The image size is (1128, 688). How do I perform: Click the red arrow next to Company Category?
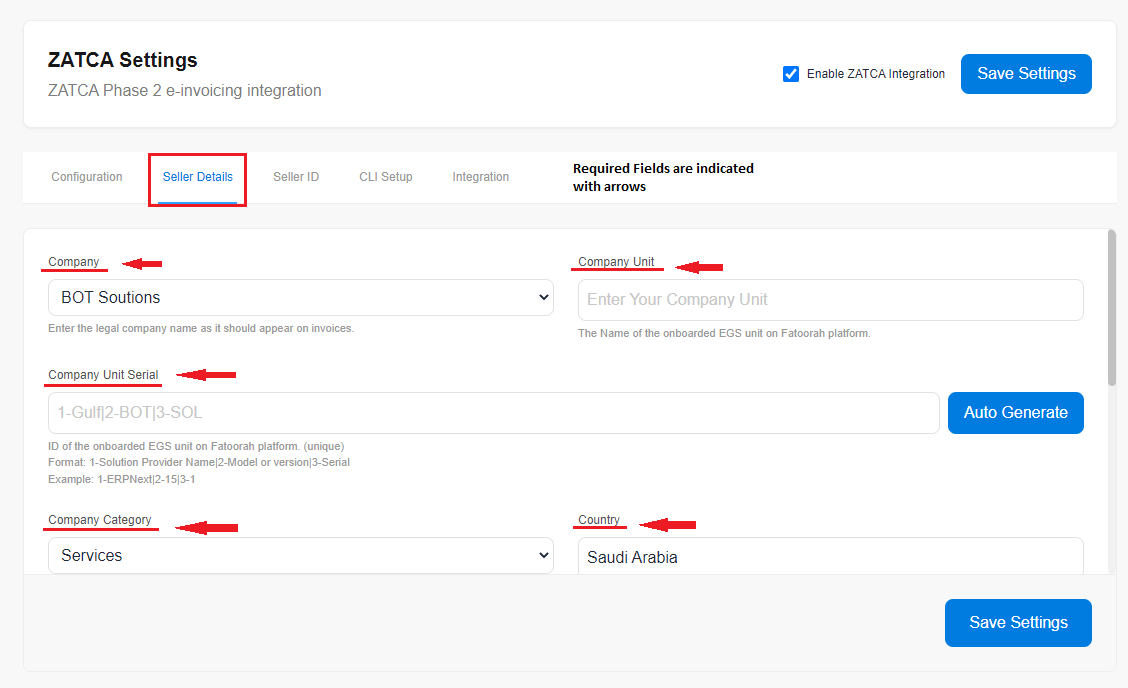coord(207,527)
